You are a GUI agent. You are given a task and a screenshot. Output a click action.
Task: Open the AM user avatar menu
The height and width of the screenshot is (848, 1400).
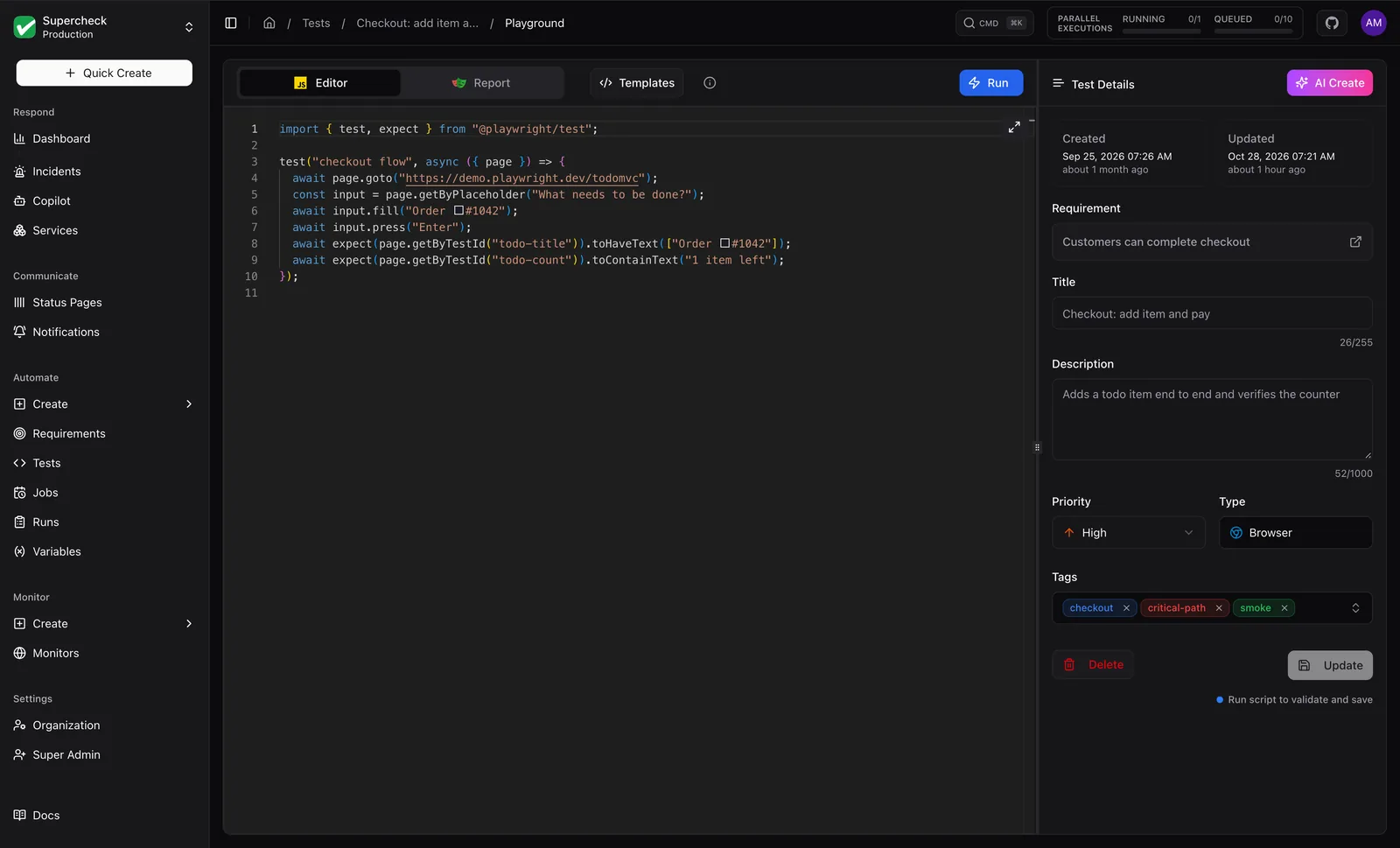coord(1374,23)
